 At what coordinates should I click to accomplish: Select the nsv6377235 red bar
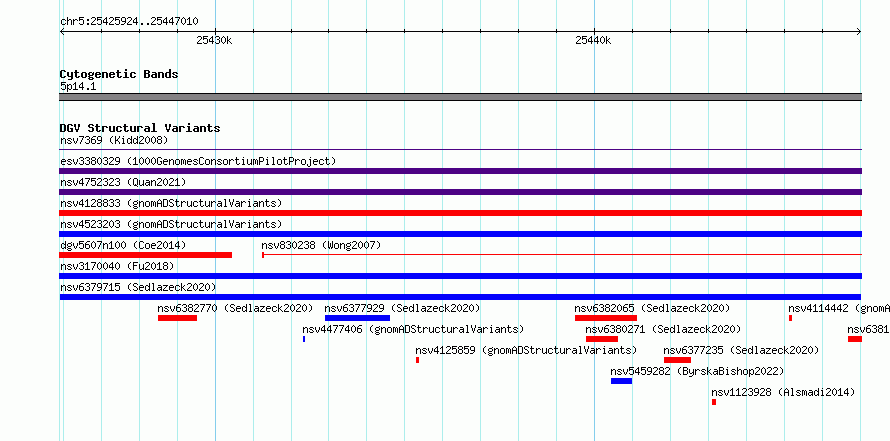(677, 360)
